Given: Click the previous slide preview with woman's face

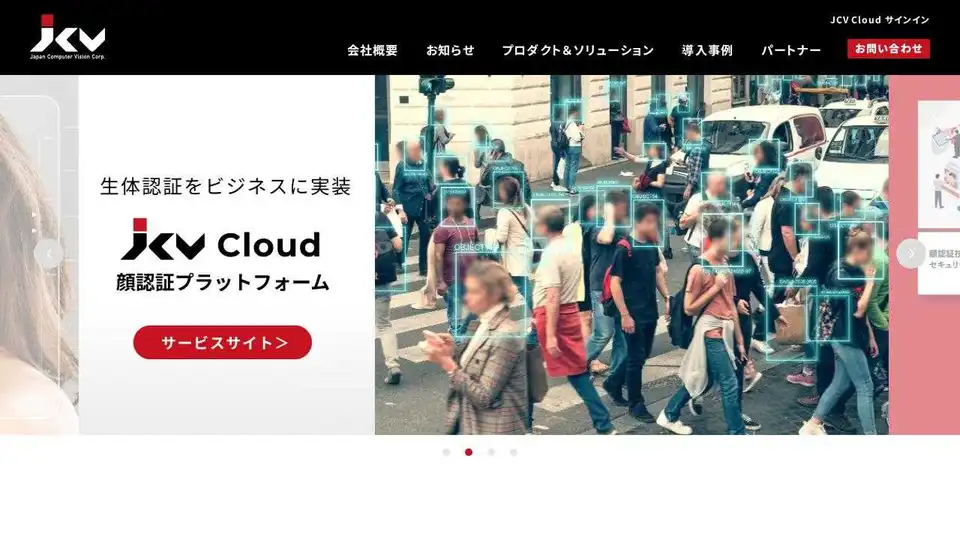Looking at the screenshot, I should 39,255.
